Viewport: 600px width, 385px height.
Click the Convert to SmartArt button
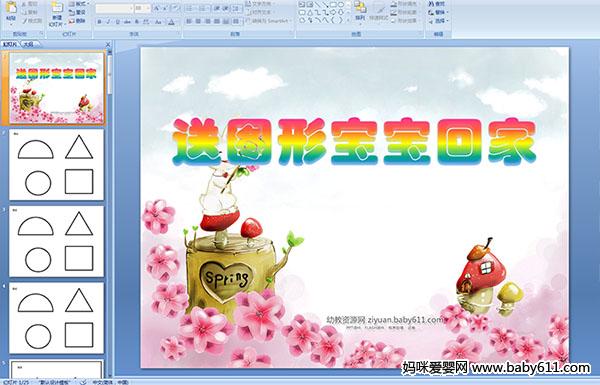[269, 21]
